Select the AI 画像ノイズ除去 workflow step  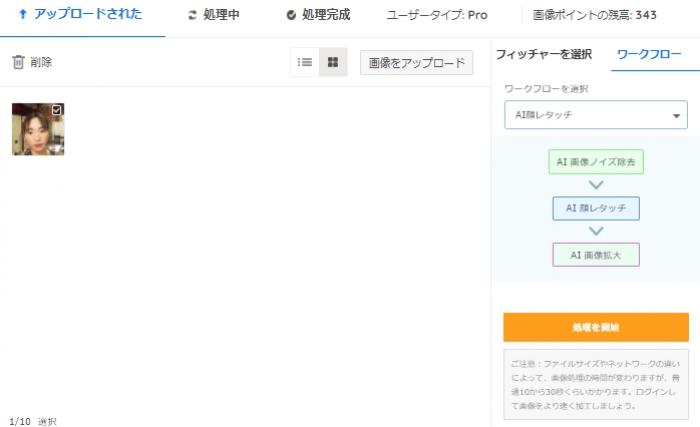click(x=596, y=162)
